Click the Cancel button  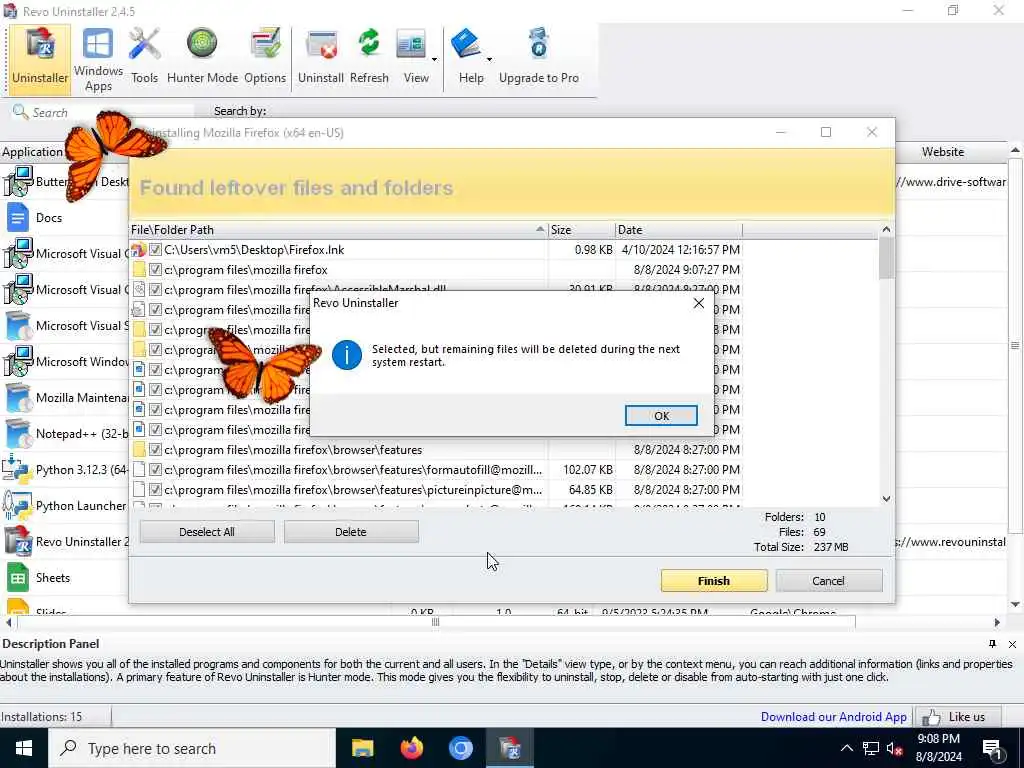(829, 581)
